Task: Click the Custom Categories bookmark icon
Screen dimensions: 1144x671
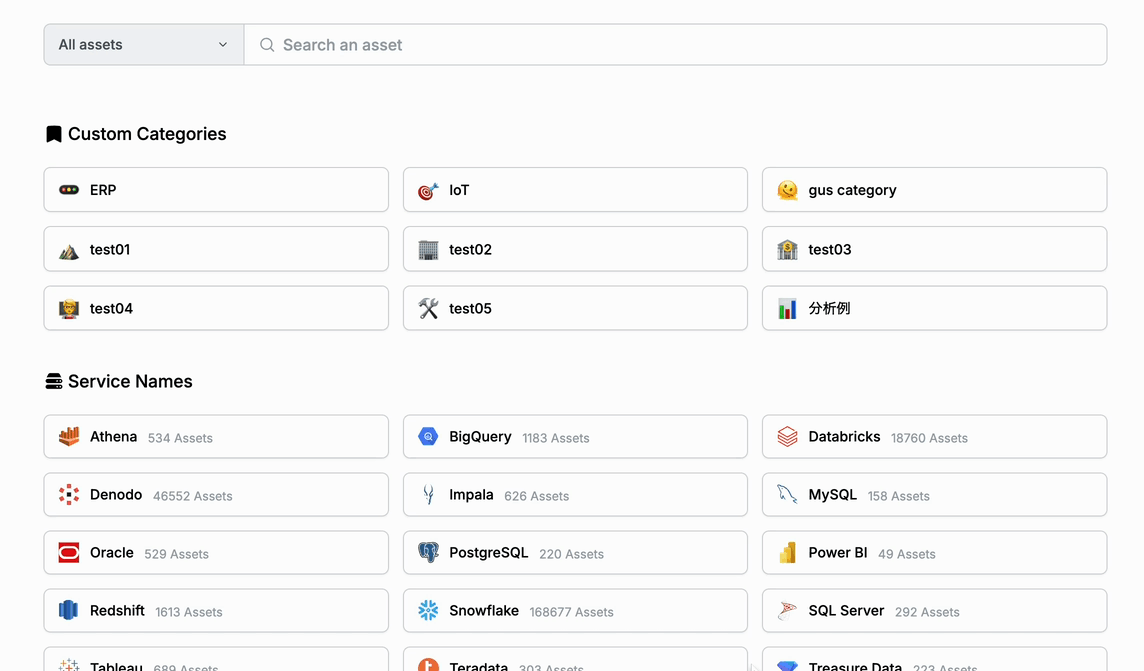Action: (53, 134)
